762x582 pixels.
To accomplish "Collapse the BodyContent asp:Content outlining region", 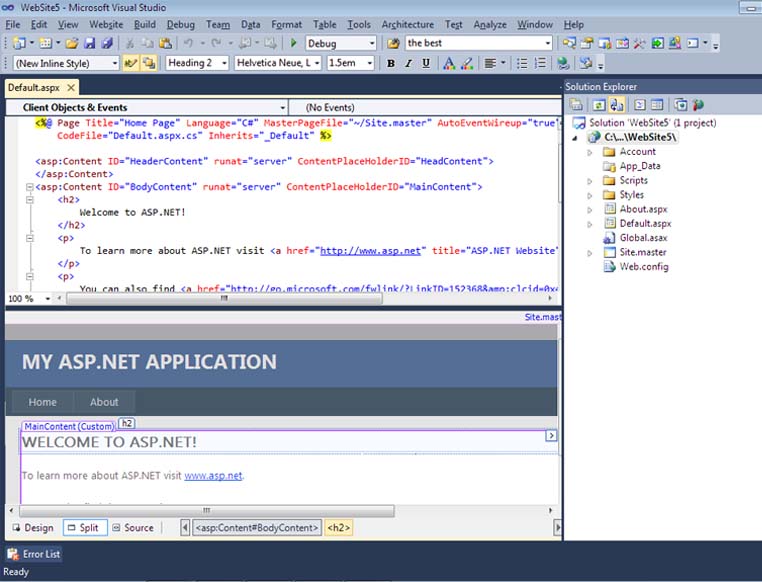I will [29, 187].
